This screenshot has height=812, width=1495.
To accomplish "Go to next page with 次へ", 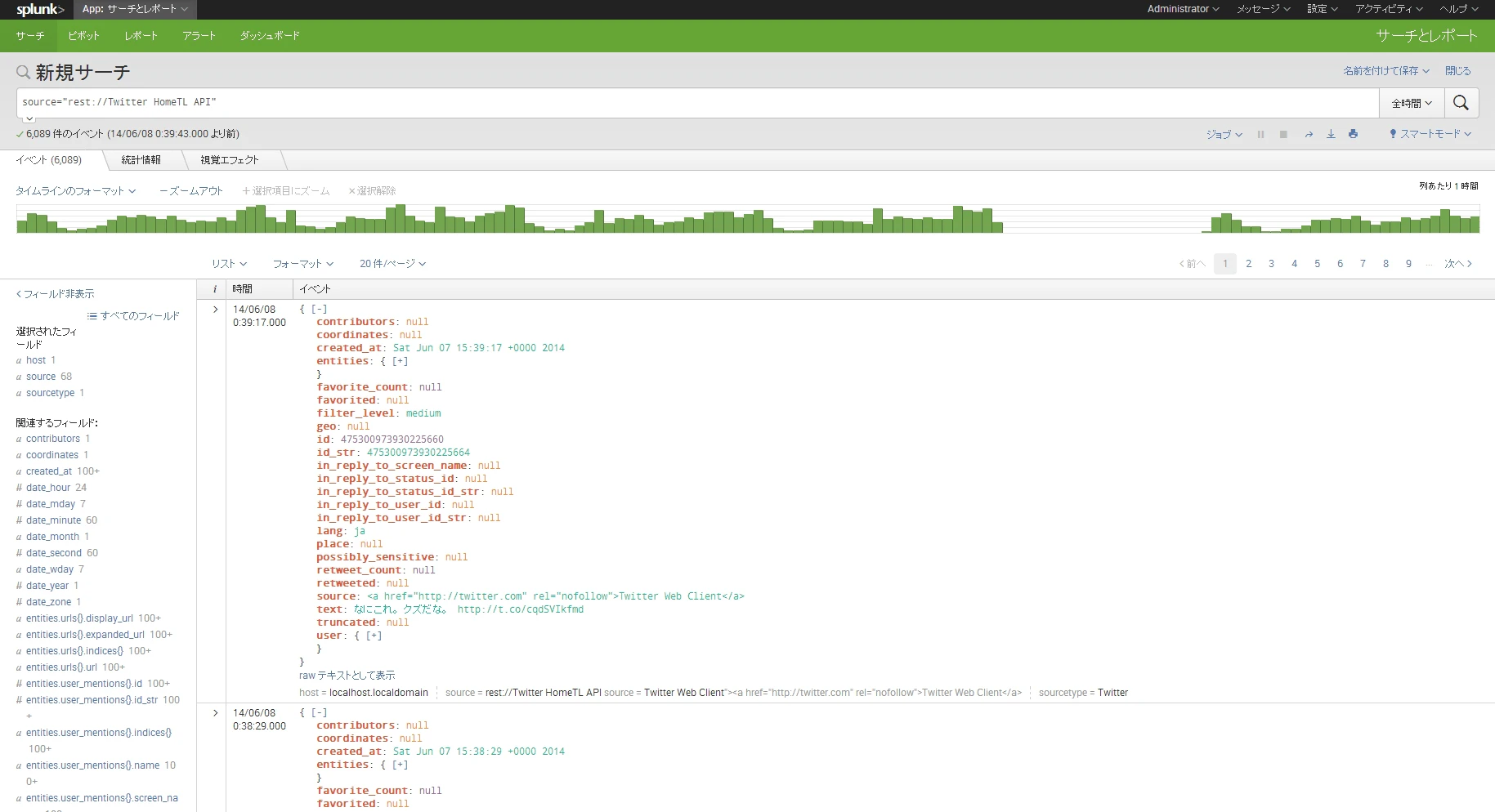I will pos(1458,264).
